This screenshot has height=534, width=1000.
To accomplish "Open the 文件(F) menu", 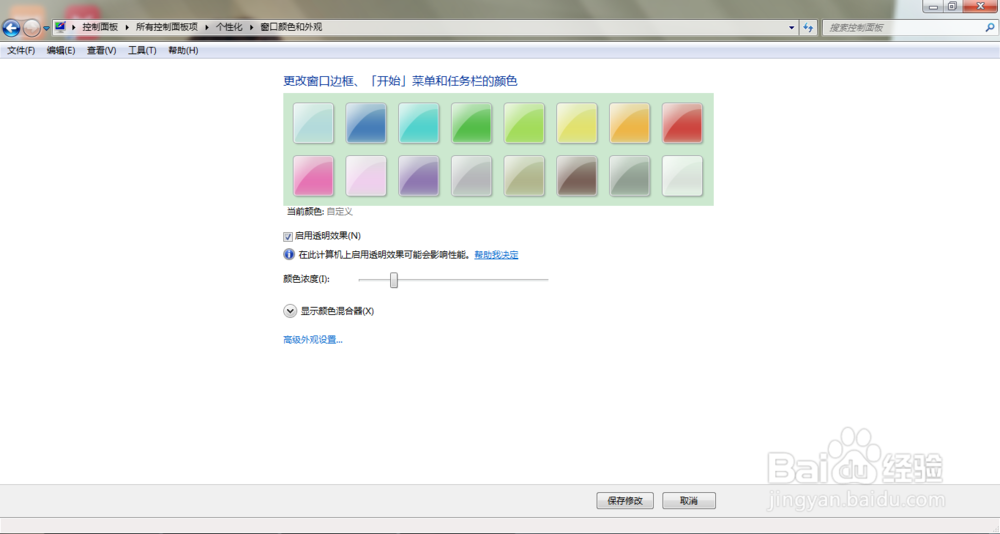I will (21, 50).
